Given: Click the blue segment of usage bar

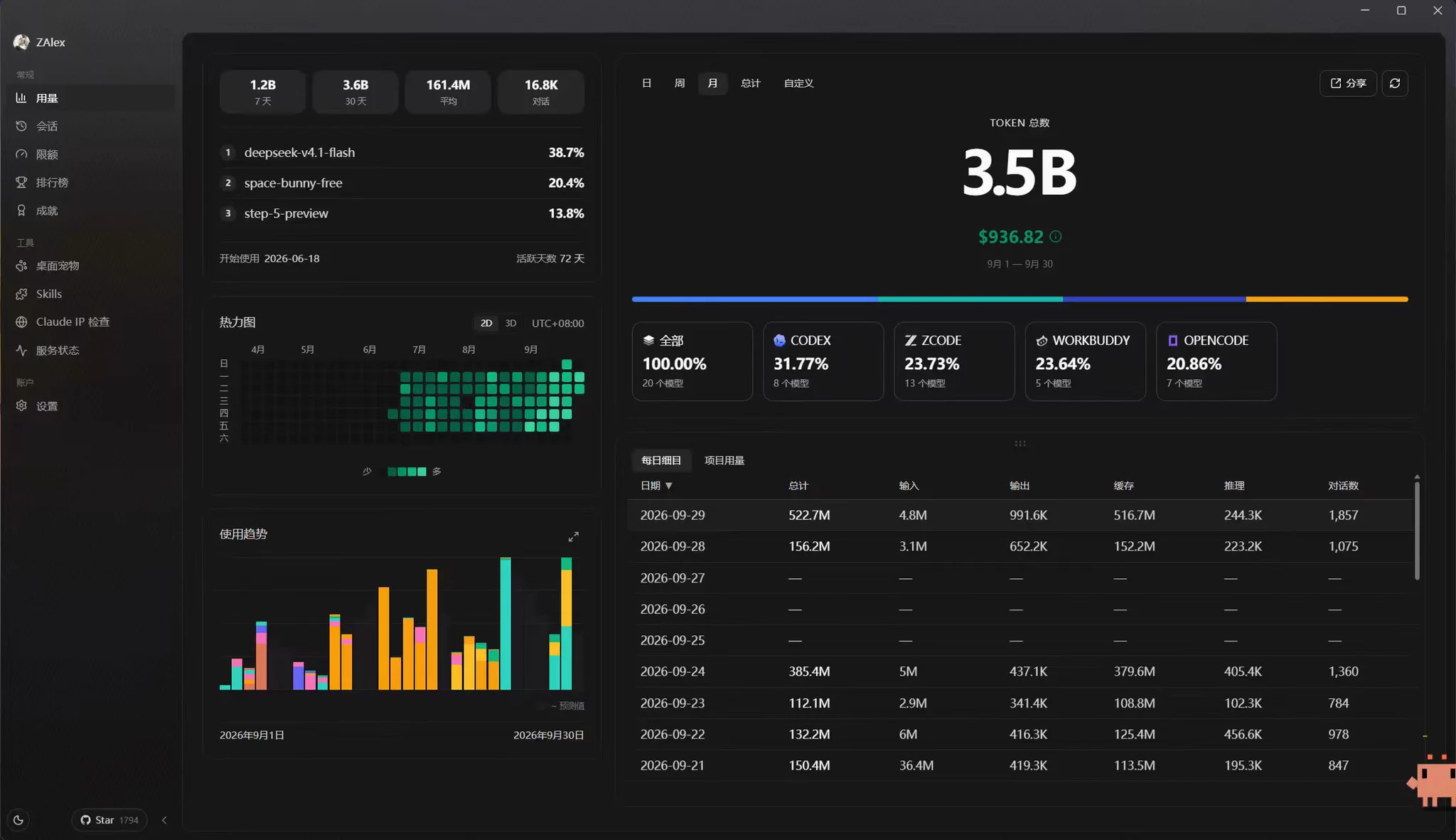Looking at the screenshot, I should pyautogui.click(x=755, y=299).
